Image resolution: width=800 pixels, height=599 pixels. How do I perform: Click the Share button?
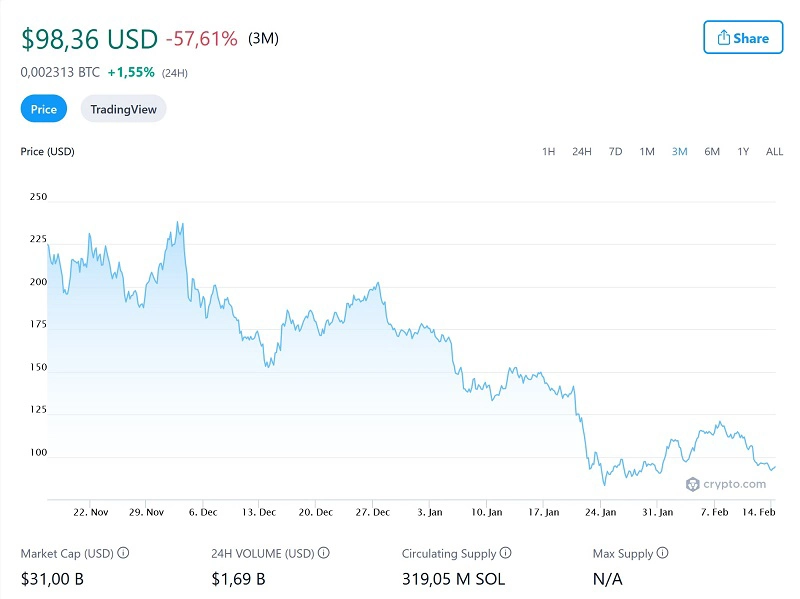coord(742,38)
